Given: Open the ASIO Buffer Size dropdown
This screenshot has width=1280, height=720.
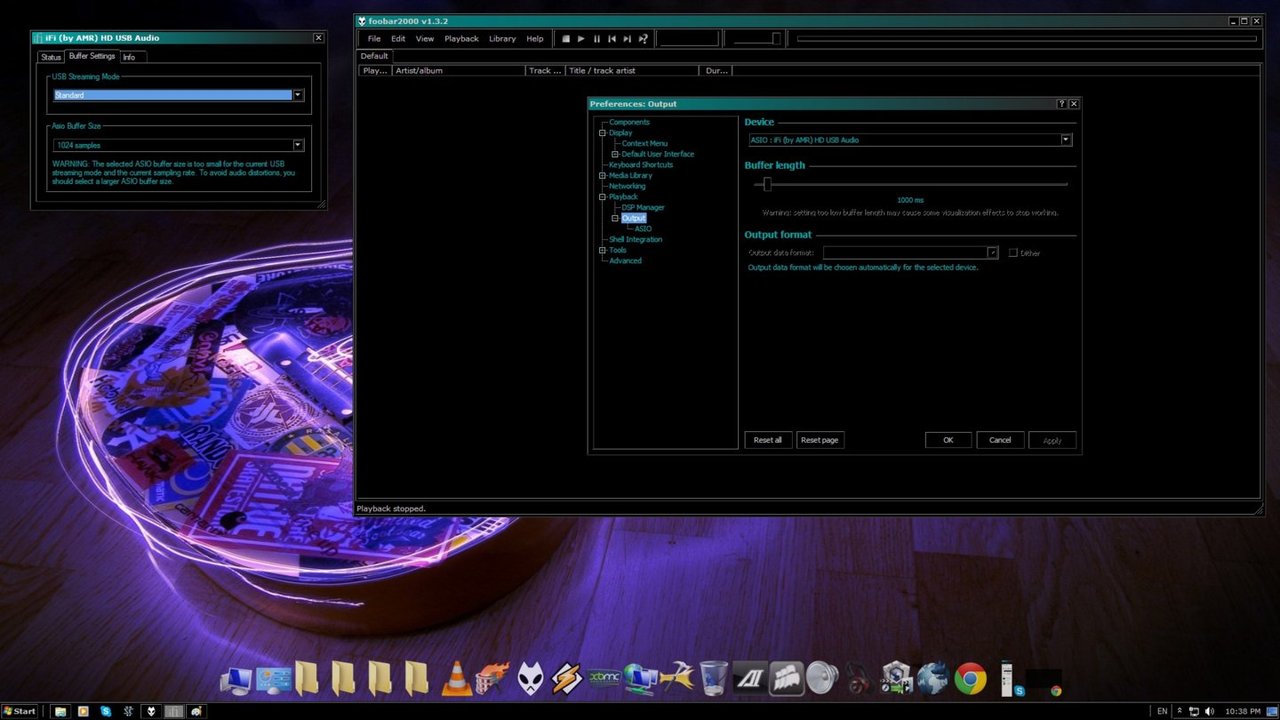Looking at the screenshot, I should pos(298,145).
